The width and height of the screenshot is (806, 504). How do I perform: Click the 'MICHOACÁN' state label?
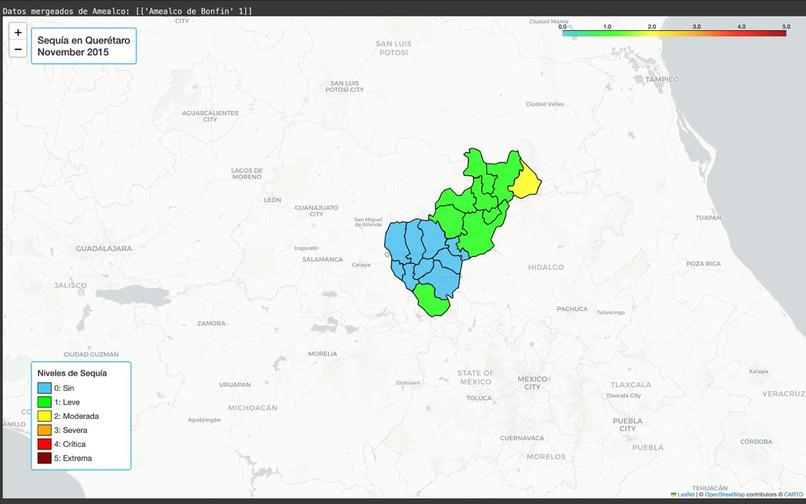pos(253,408)
